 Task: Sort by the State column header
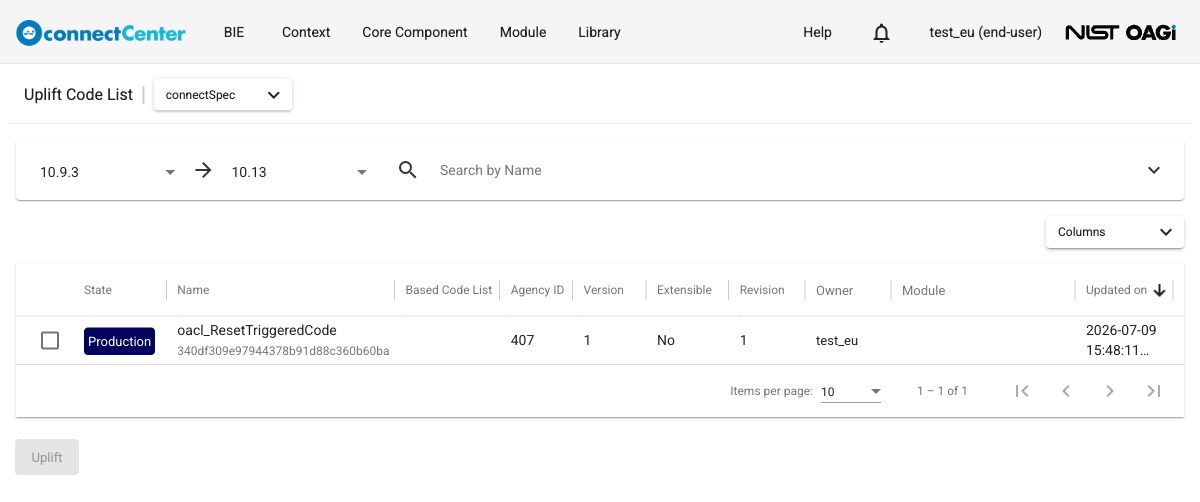[x=98, y=290]
